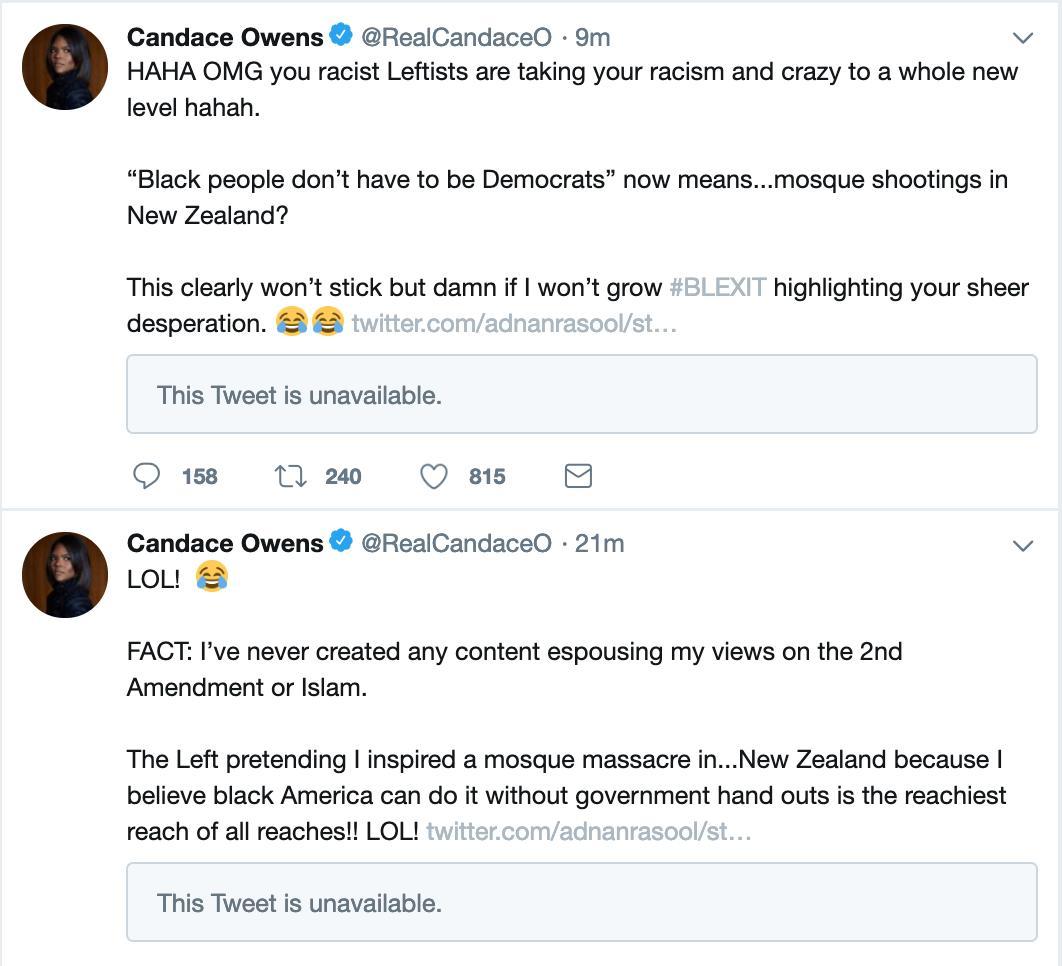Open @RealCandaceO handle on first tweet
Image resolution: width=1062 pixels, height=966 pixels.
[456, 37]
